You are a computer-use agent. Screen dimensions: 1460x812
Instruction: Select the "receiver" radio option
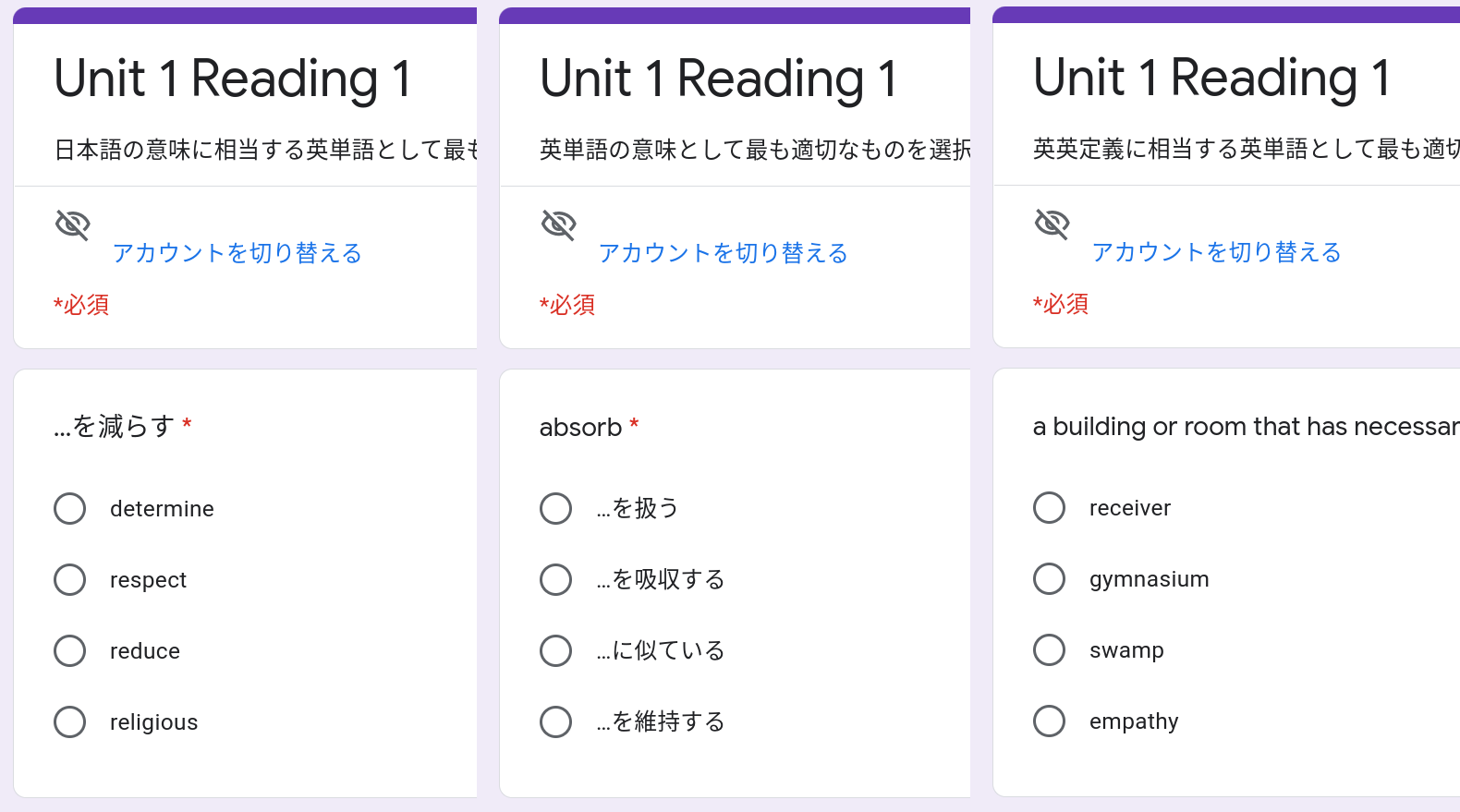1050,507
